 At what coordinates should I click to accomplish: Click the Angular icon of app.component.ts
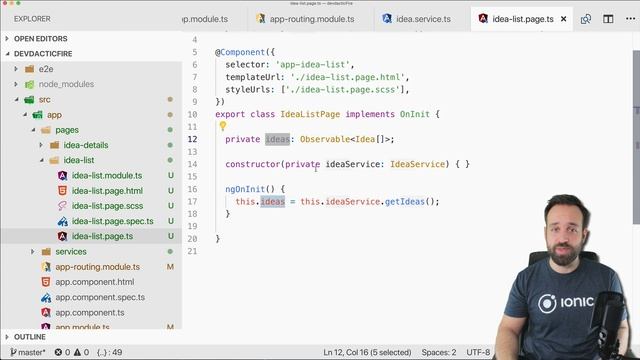click(46, 313)
